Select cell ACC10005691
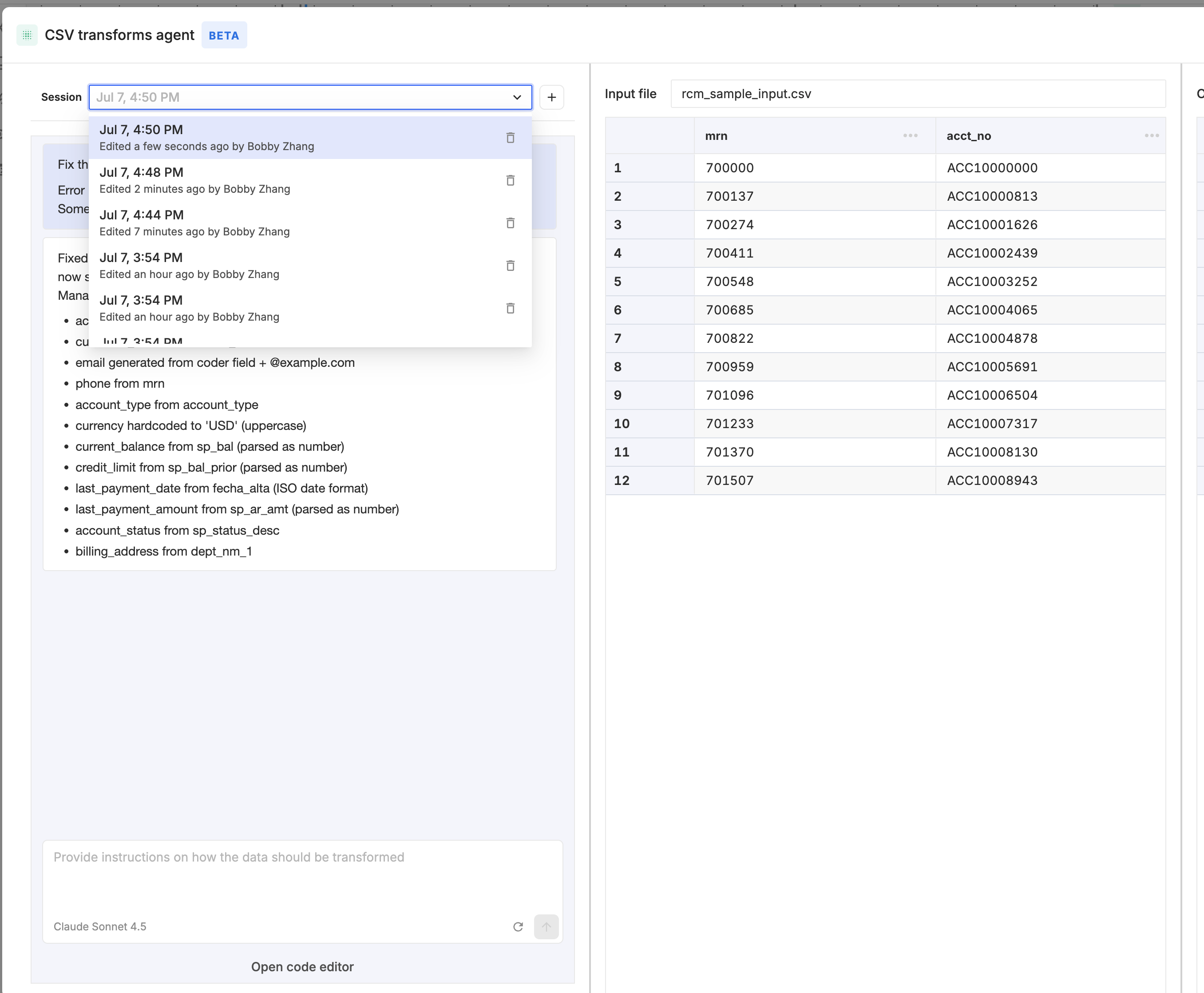Screen dimensions: 1204x993 (1050, 367)
